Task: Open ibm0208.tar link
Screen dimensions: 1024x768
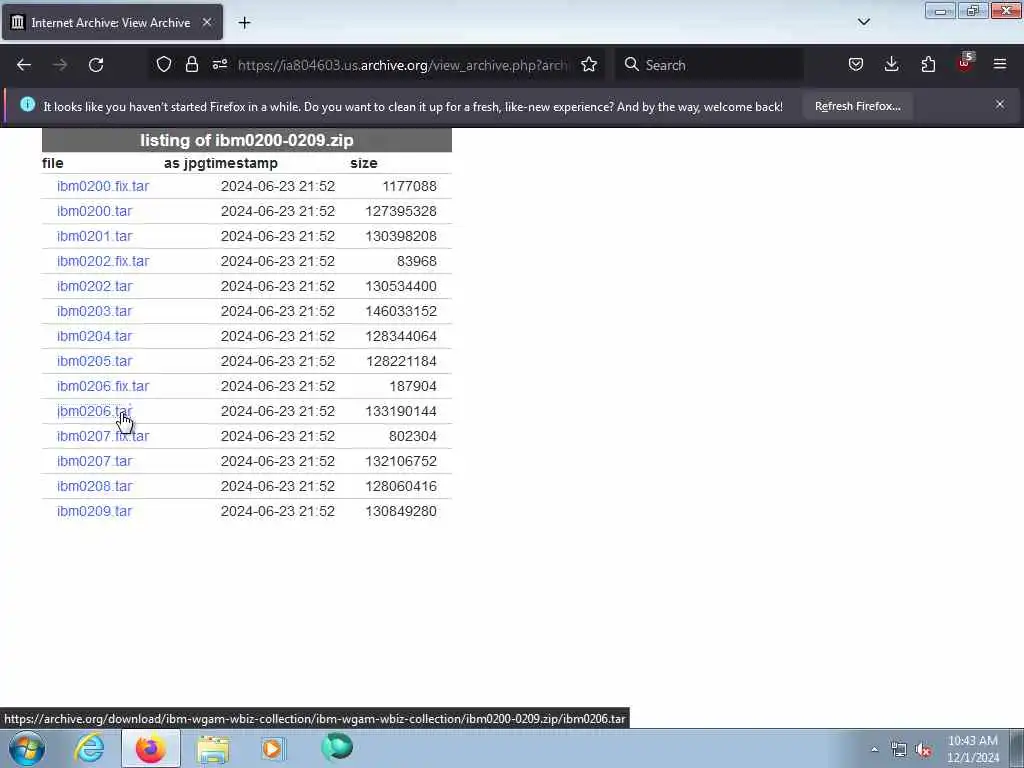Action: coord(95,486)
